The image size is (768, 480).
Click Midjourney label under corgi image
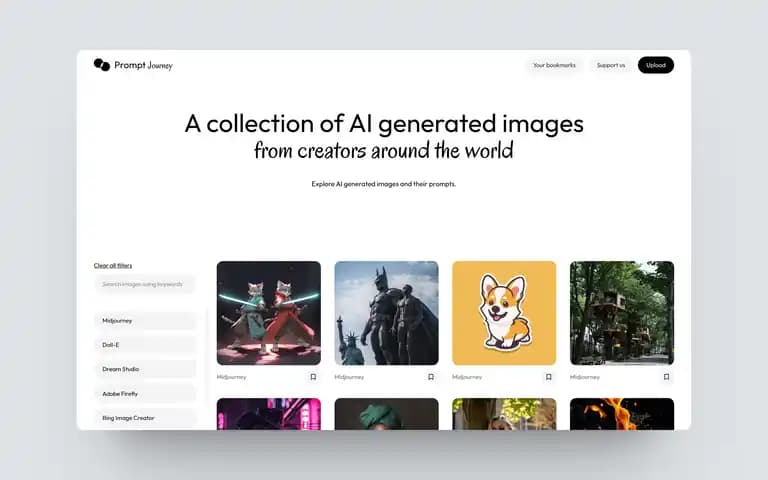coord(467,377)
